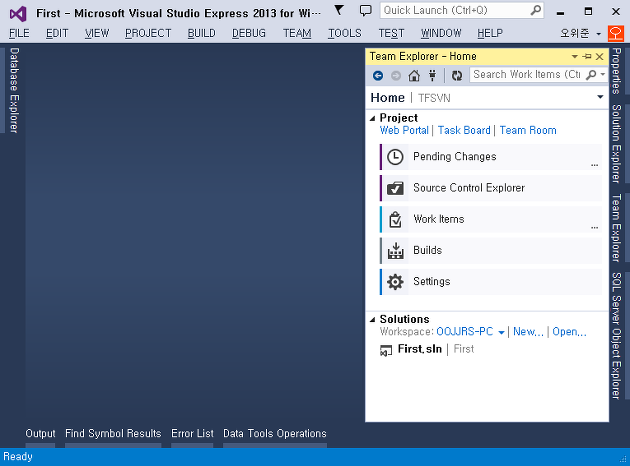Viewport: 630px width, 466px height.
Task: Open the PROJECT menu
Action: point(148,33)
